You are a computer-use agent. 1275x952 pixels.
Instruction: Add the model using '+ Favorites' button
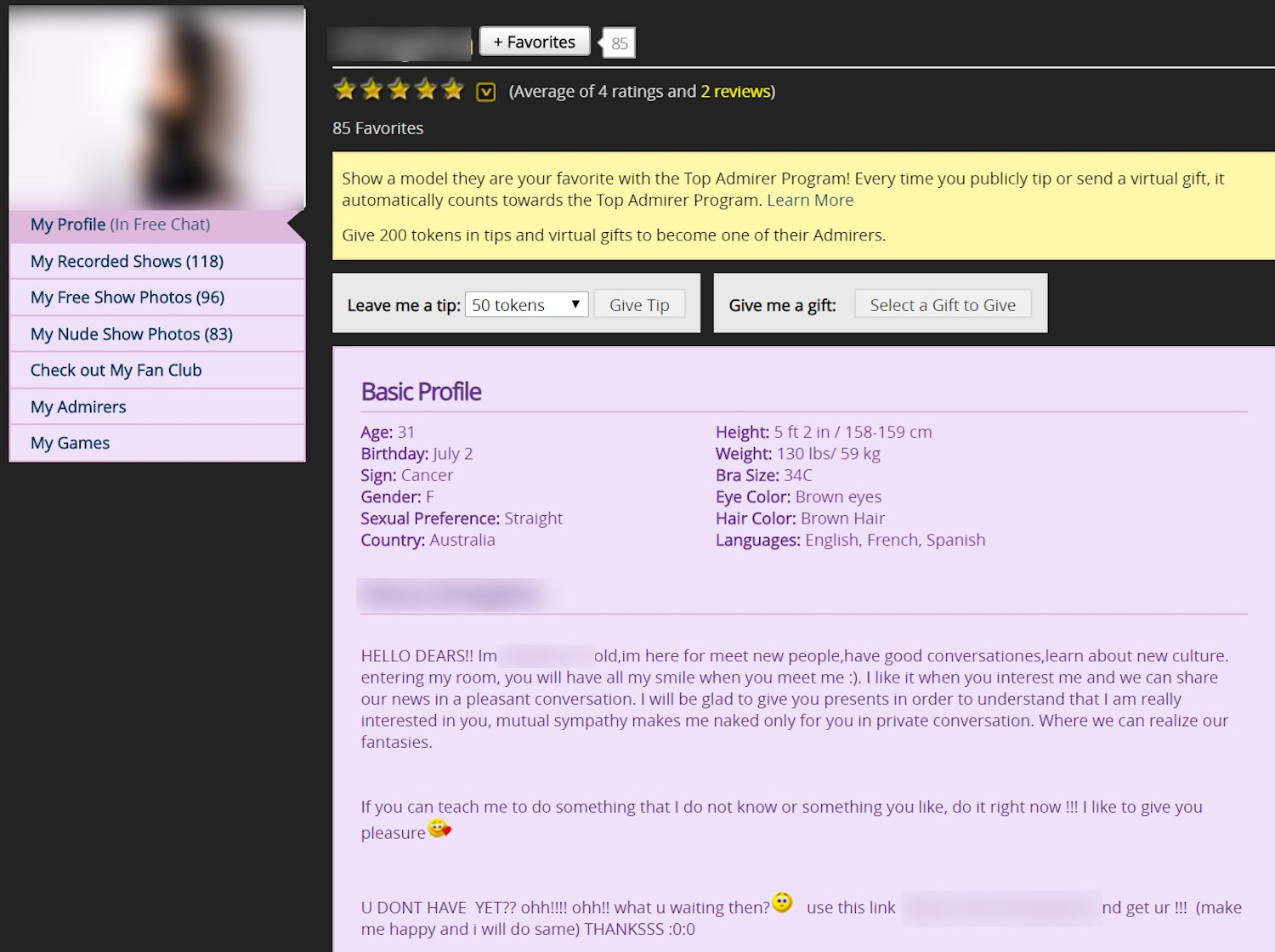(535, 42)
